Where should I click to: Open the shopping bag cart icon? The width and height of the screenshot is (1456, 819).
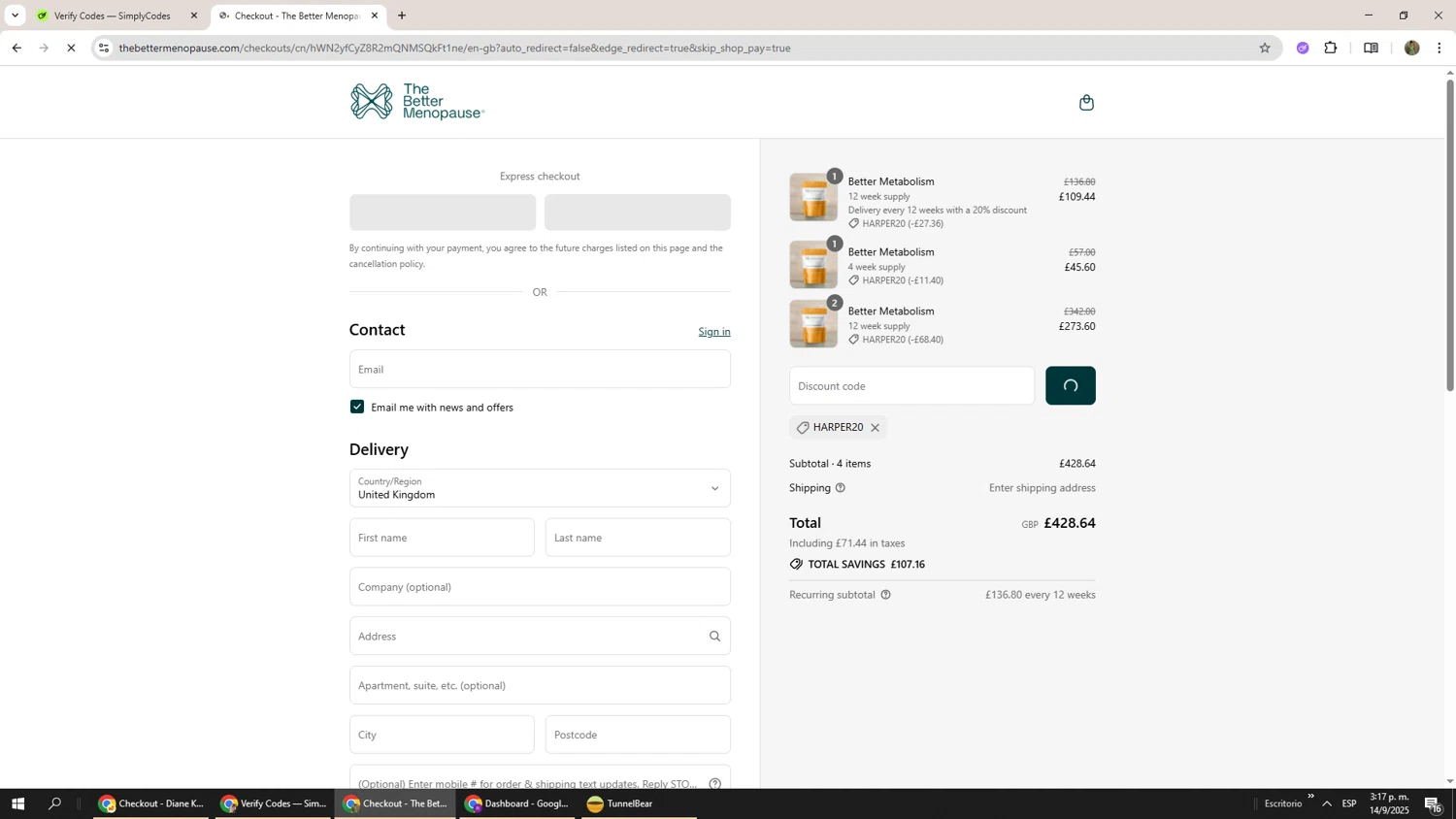pos(1086,102)
